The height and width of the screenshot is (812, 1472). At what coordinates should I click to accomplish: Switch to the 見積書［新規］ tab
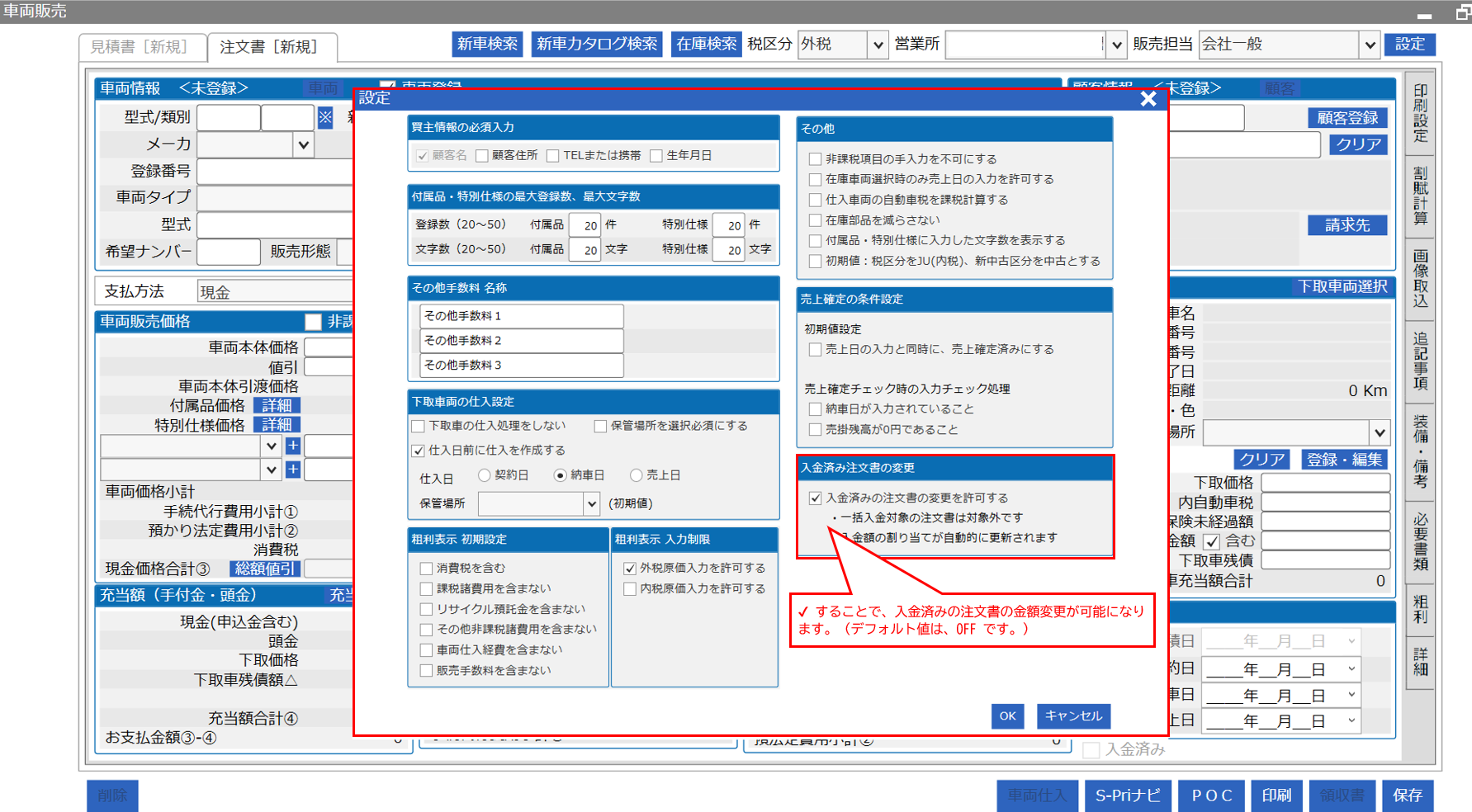coord(139,47)
